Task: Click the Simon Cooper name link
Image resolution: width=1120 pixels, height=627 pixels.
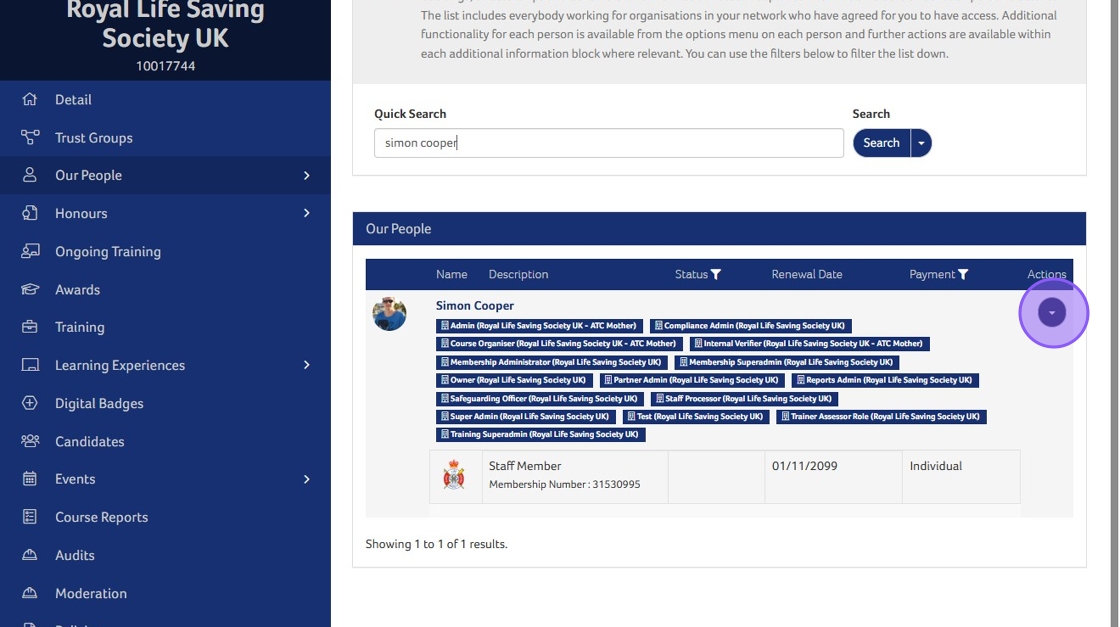Action: coord(475,306)
